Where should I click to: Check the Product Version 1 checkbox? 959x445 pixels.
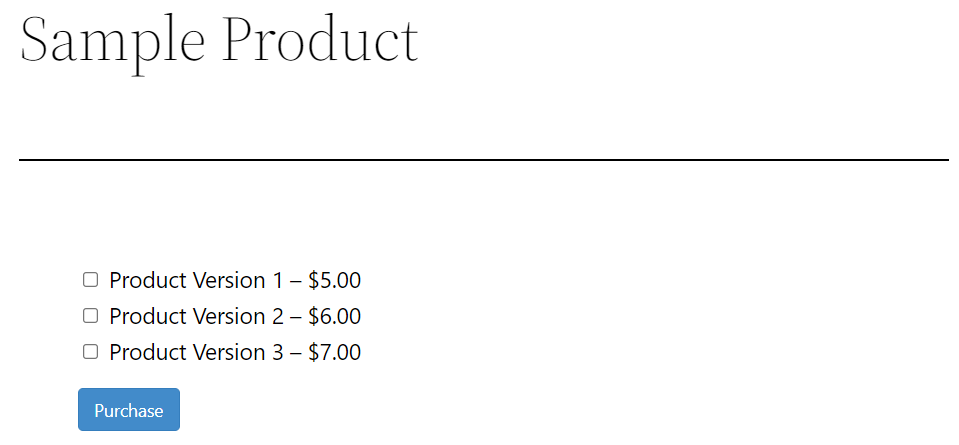point(90,280)
